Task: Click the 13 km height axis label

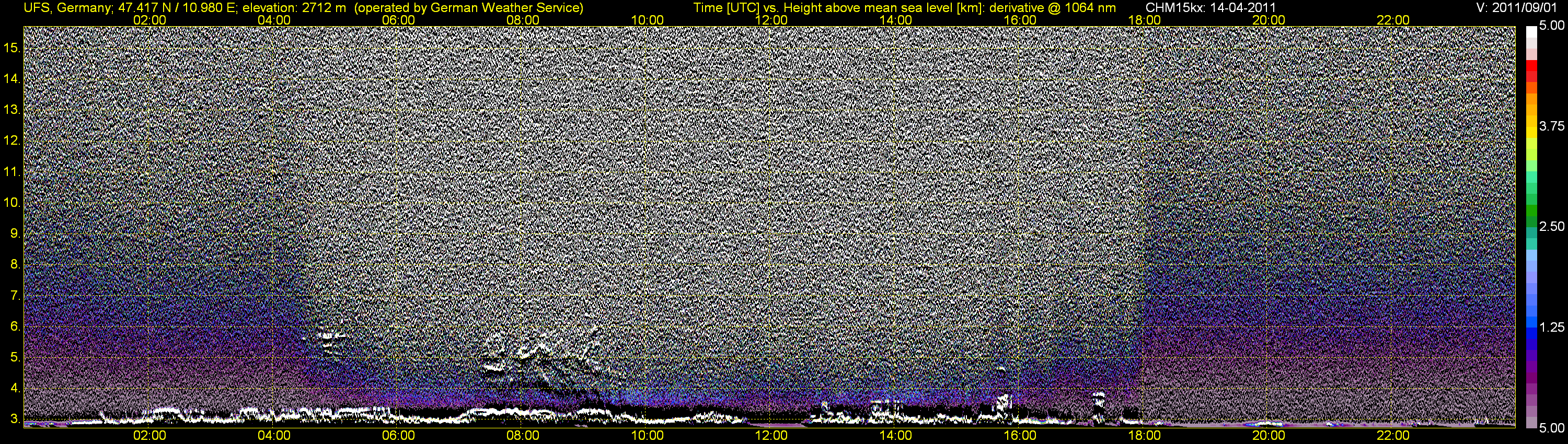Action: (x=12, y=110)
